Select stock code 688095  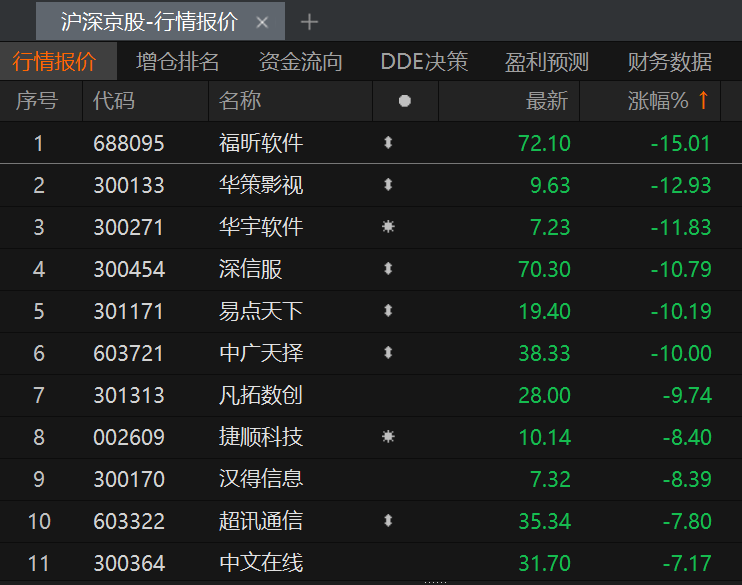(x=129, y=143)
